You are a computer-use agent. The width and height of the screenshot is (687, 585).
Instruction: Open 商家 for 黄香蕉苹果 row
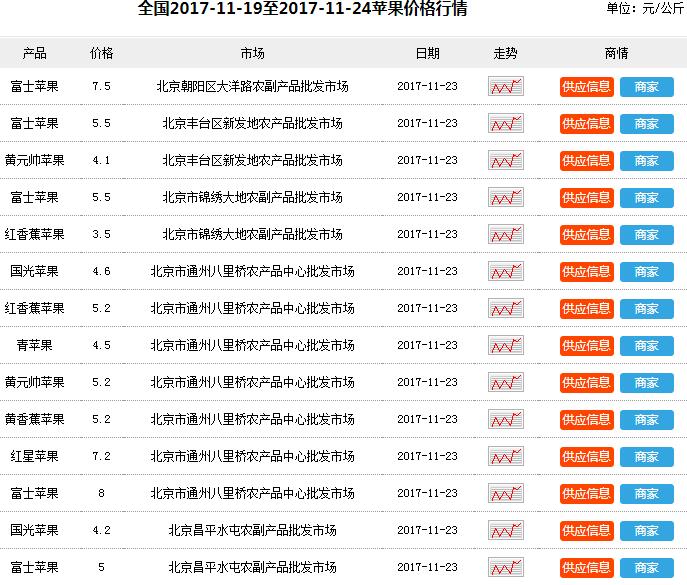tap(646, 420)
